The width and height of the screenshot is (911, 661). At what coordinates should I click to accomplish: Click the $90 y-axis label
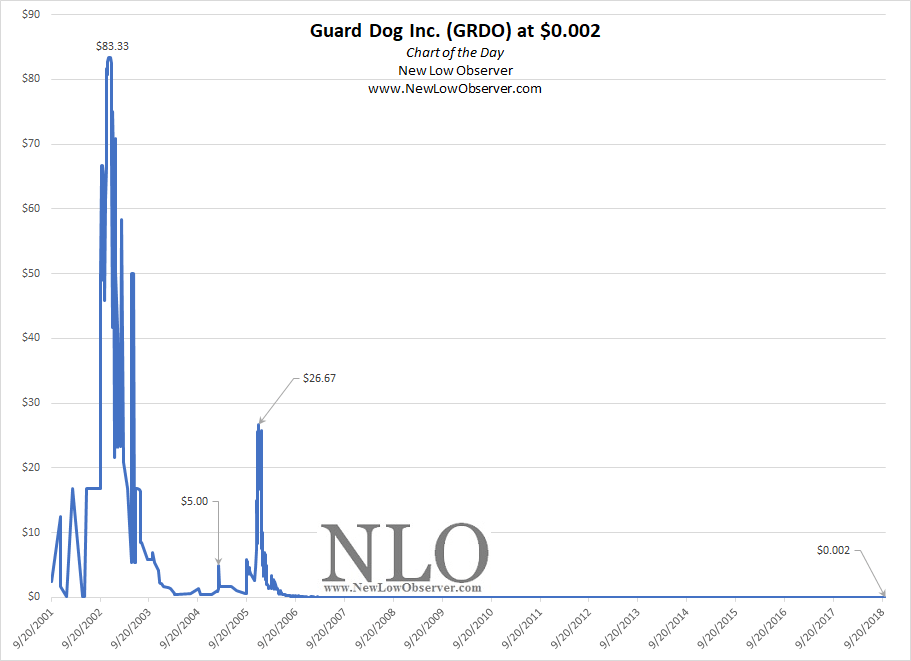pyautogui.click(x=31, y=14)
